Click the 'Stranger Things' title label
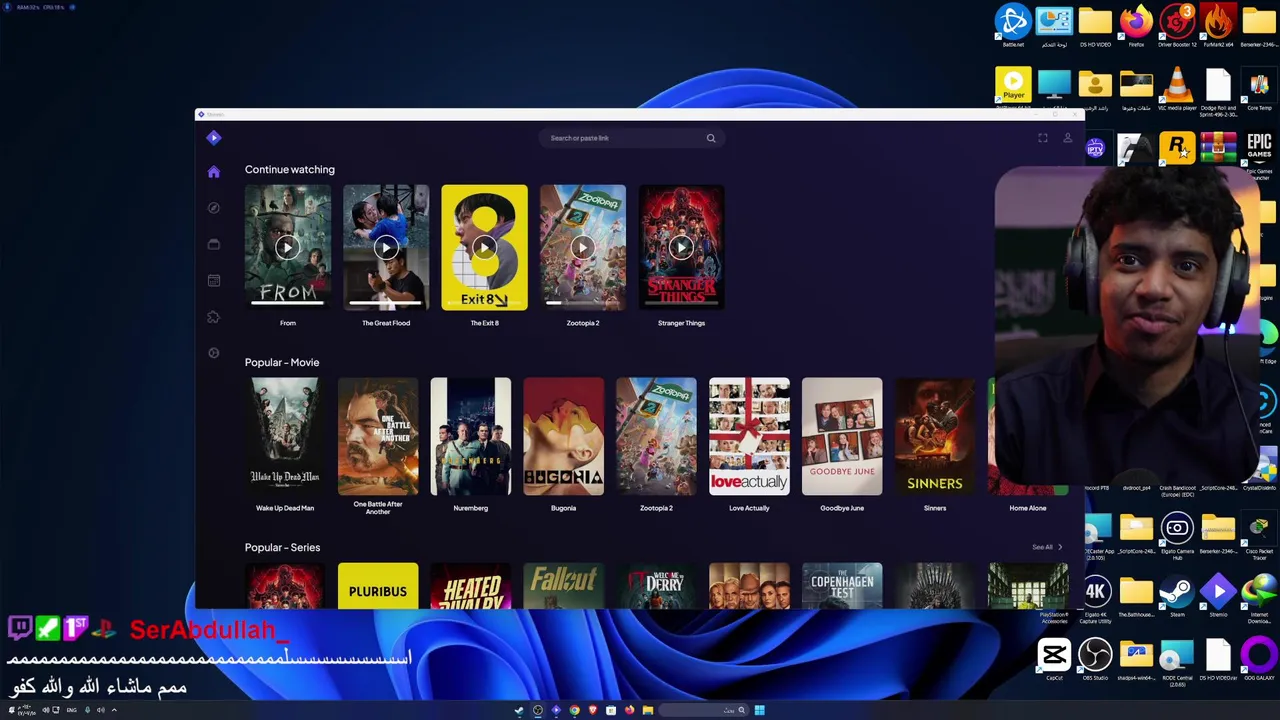The image size is (1280, 720). 681,323
